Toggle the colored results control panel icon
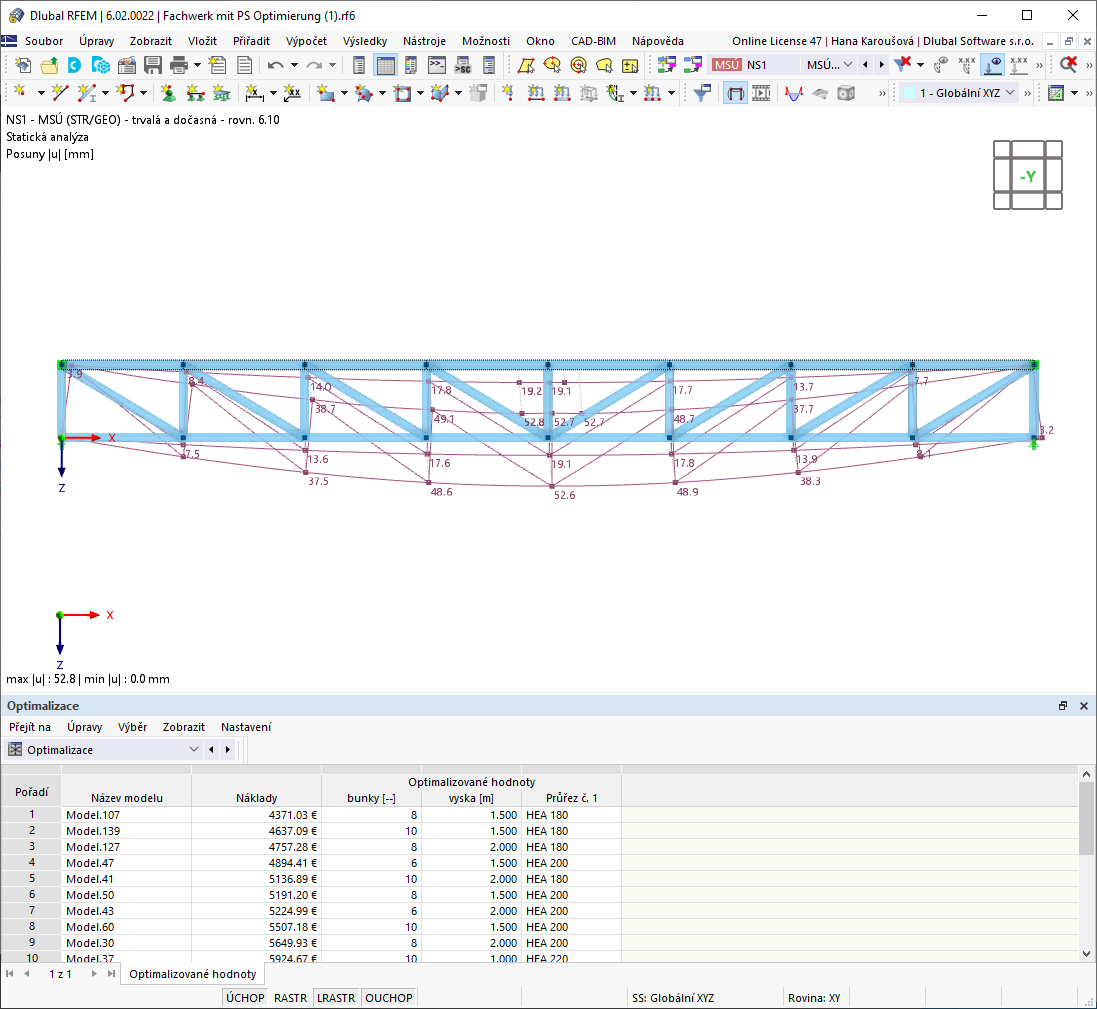1097x1009 pixels. coord(411,65)
